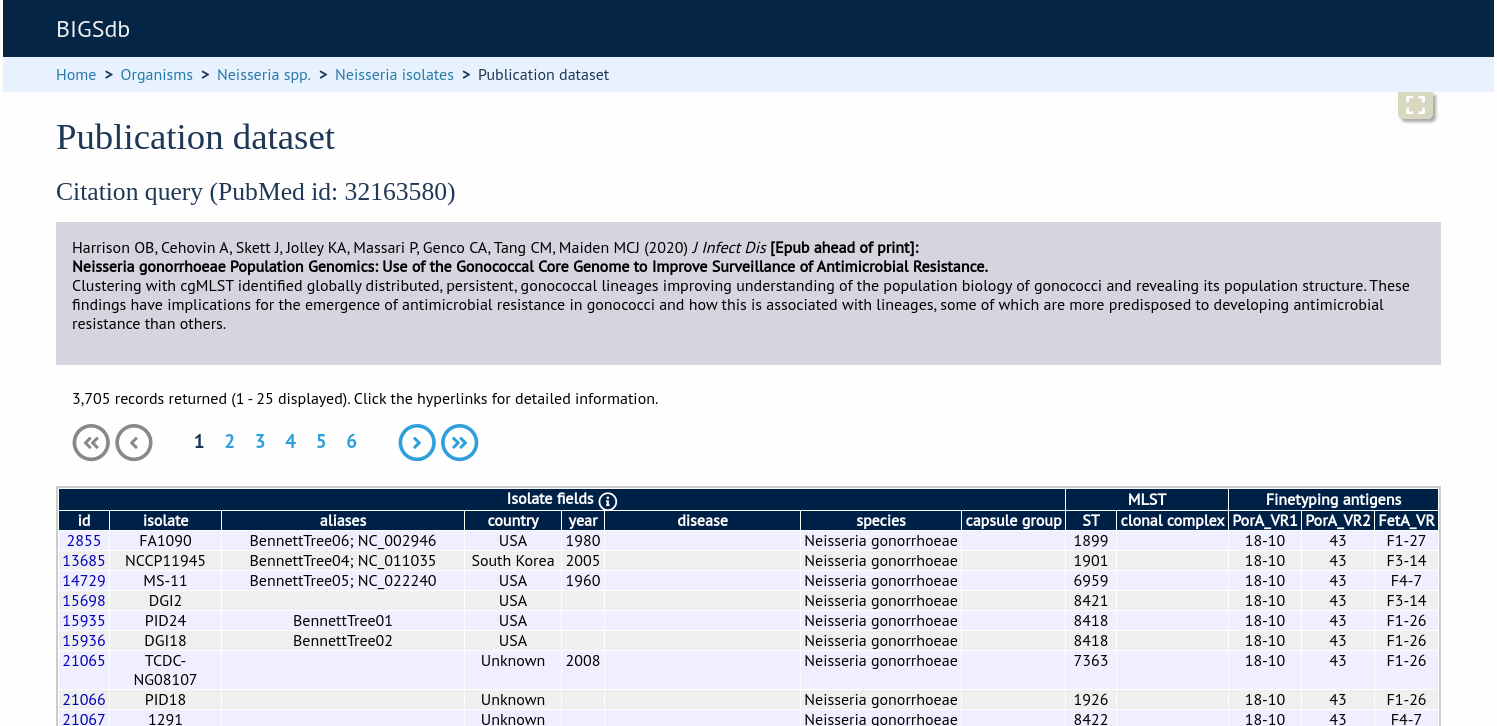Click the species column header
Image resolution: width=1497 pixels, height=726 pixels.
click(x=881, y=521)
